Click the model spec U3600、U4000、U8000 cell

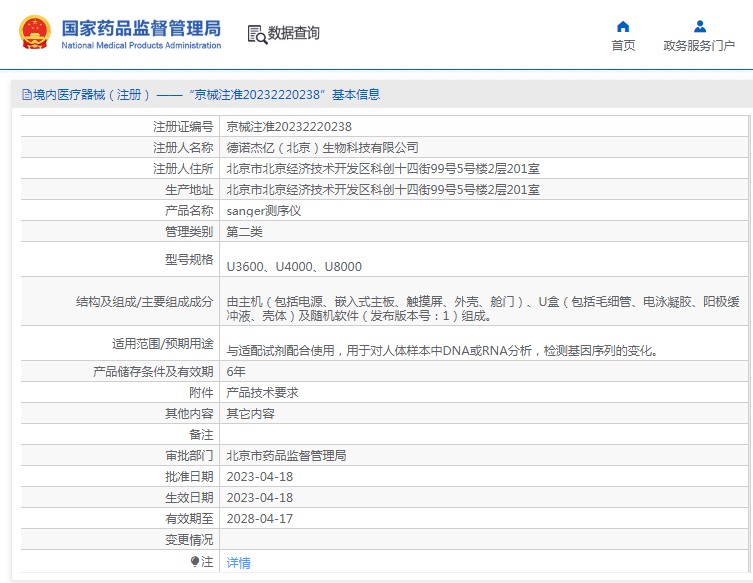tap(294, 267)
